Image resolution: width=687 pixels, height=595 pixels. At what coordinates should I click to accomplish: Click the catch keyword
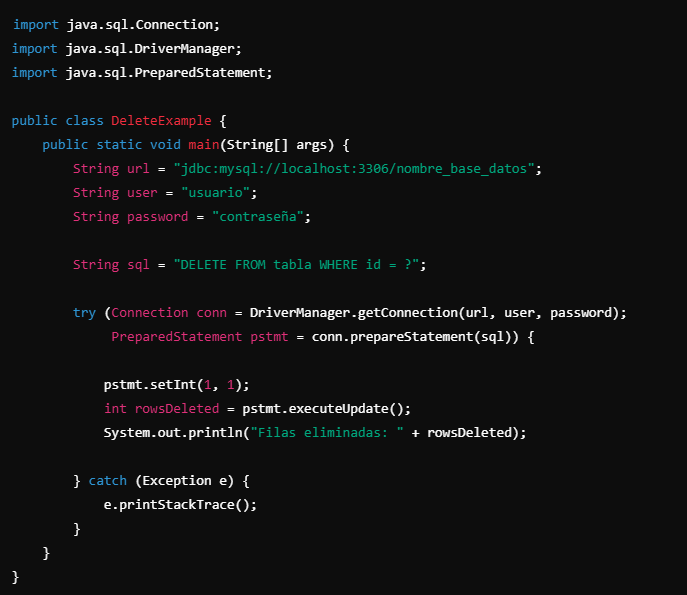coord(108,481)
